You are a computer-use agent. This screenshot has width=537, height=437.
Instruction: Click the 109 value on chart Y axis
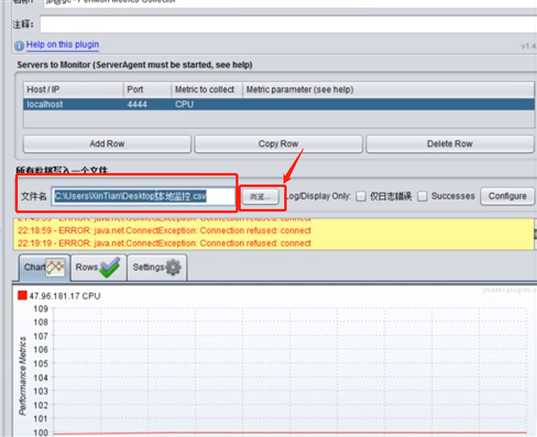pyautogui.click(x=41, y=309)
